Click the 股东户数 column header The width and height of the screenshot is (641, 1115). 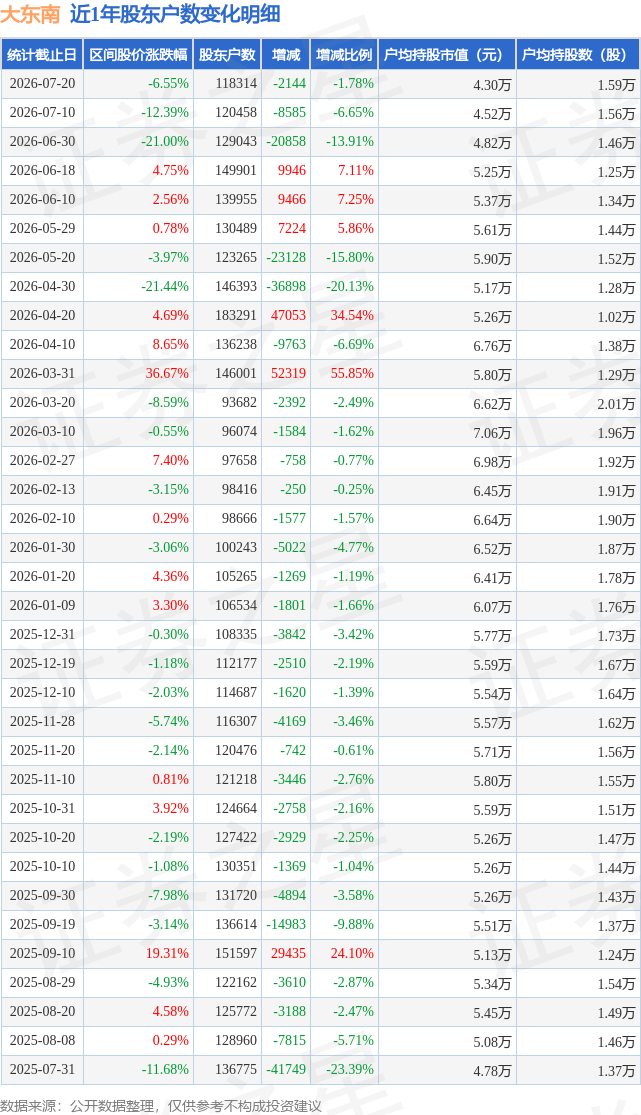[x=227, y=55]
